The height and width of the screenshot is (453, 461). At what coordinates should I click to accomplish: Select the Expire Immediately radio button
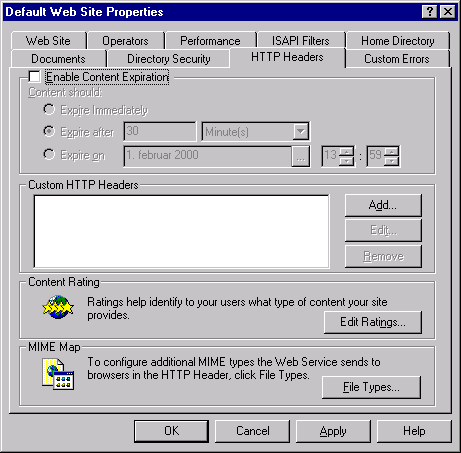tap(49, 109)
